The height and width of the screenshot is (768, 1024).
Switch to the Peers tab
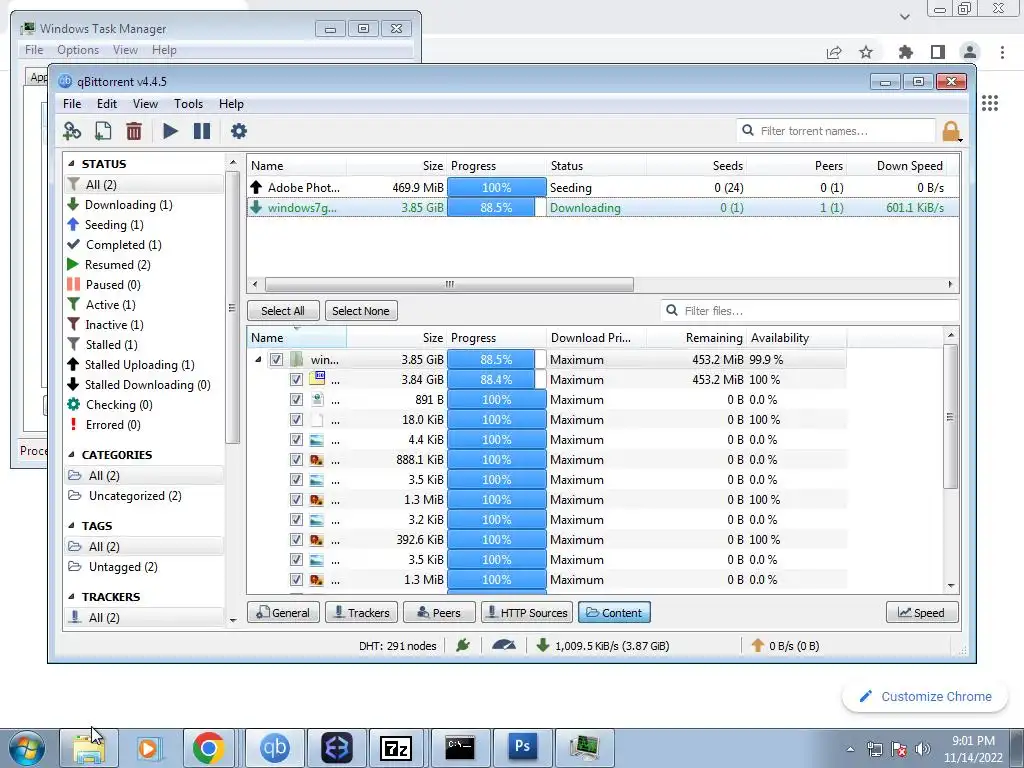pos(439,613)
